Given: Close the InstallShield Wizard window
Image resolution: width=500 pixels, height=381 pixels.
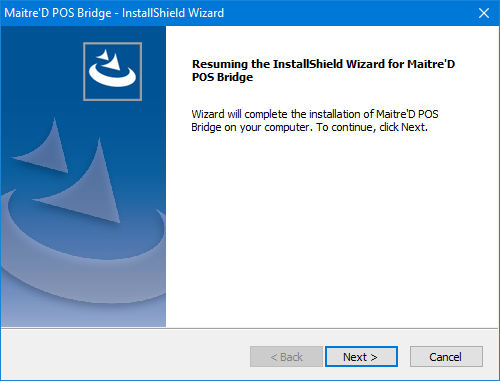Looking at the screenshot, I should pos(484,13).
